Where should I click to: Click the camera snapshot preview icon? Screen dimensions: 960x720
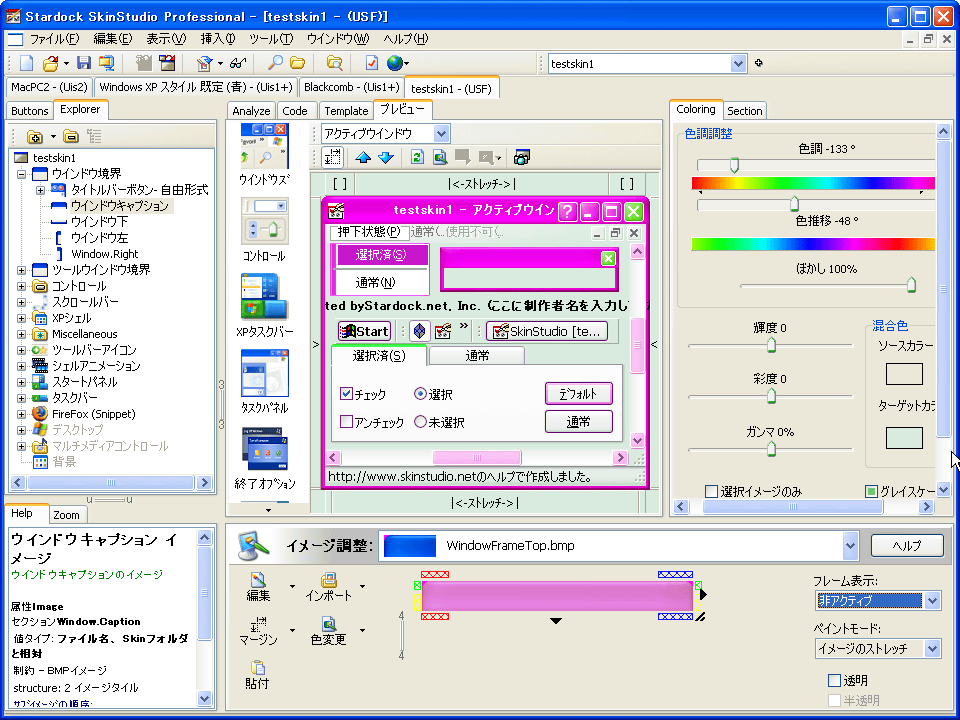coord(521,157)
